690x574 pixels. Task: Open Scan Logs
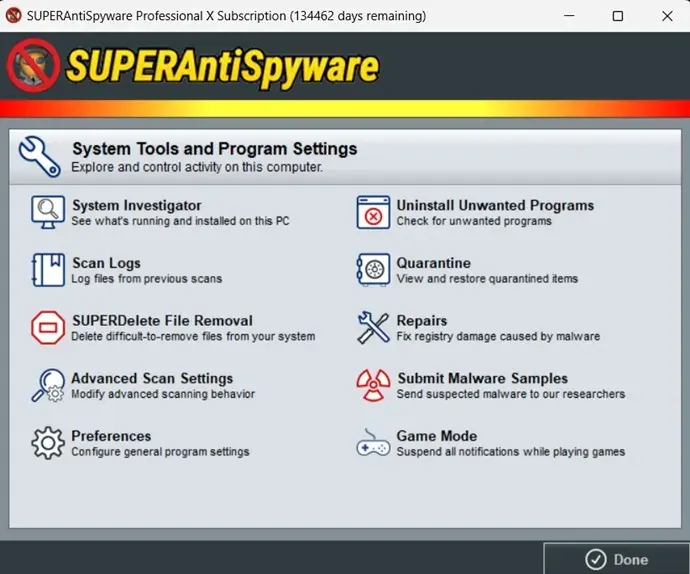point(106,263)
